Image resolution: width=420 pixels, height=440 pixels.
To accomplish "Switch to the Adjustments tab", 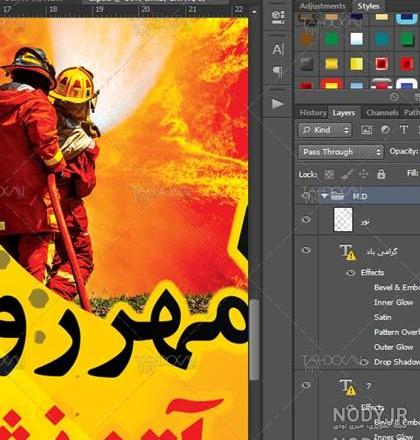I will click(322, 6).
